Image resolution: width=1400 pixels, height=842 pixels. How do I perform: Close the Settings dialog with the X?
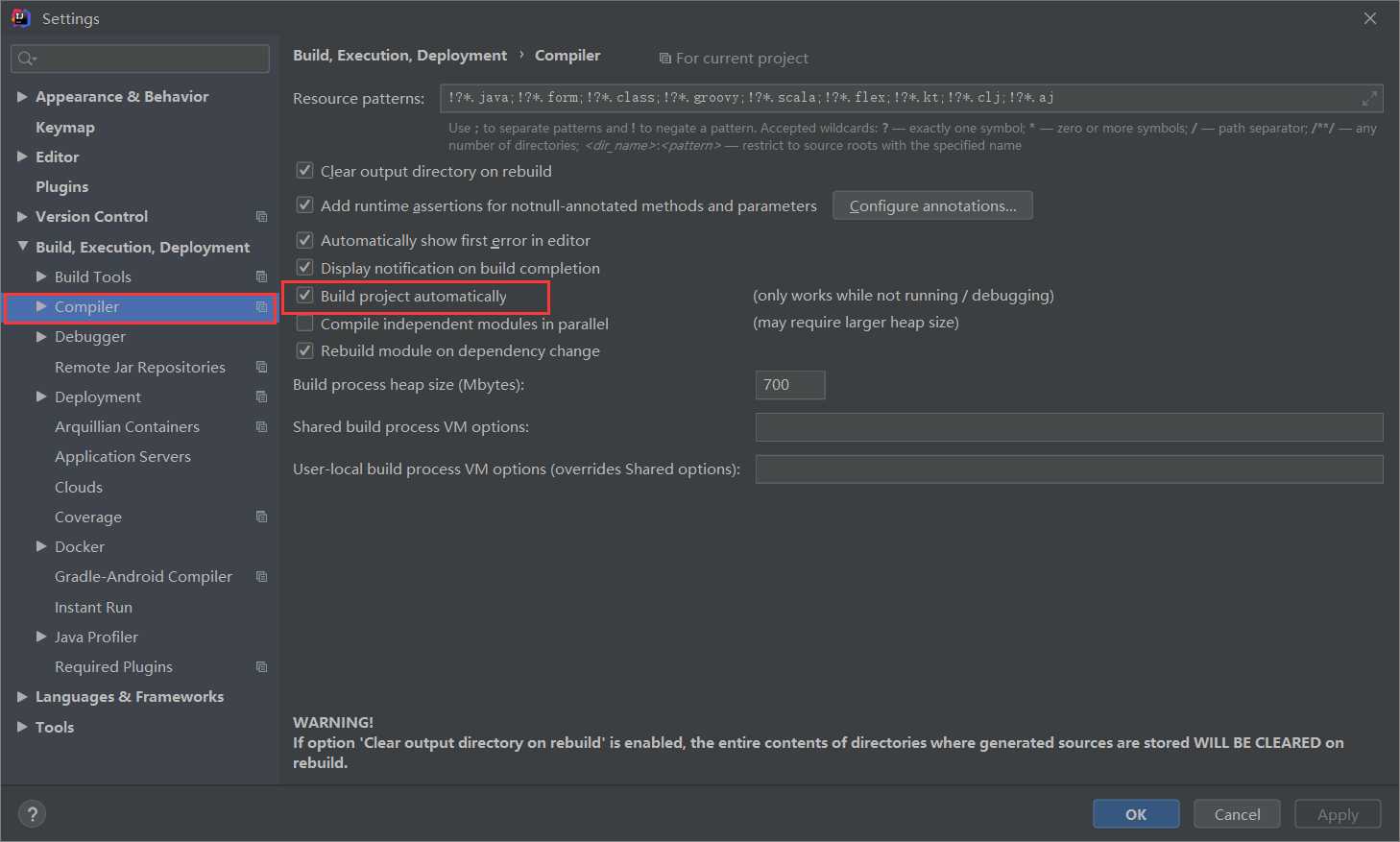click(x=1370, y=18)
